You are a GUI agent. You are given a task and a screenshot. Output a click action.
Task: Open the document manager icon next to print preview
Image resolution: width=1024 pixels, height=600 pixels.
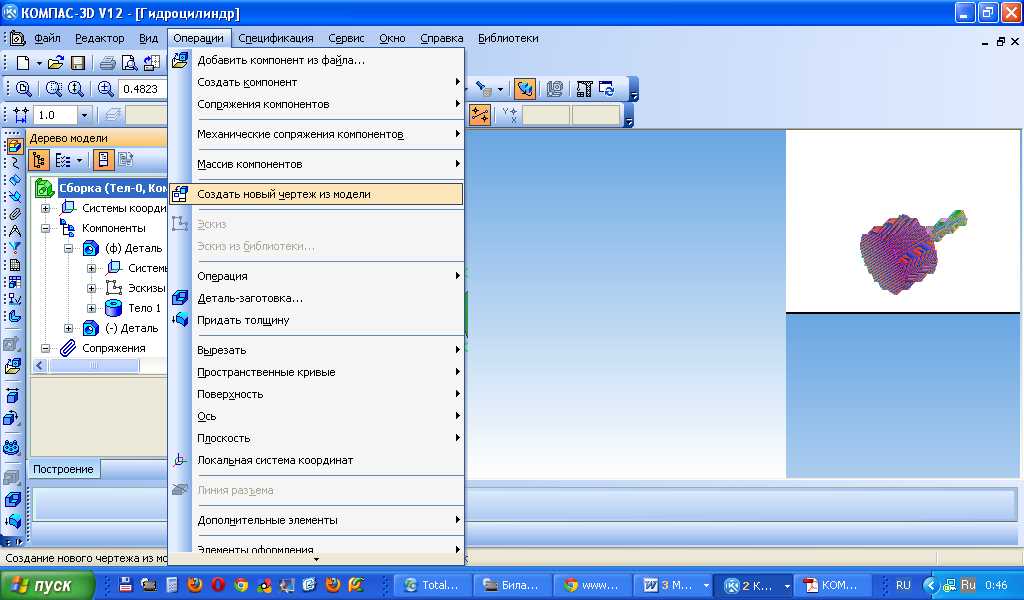tap(152, 63)
